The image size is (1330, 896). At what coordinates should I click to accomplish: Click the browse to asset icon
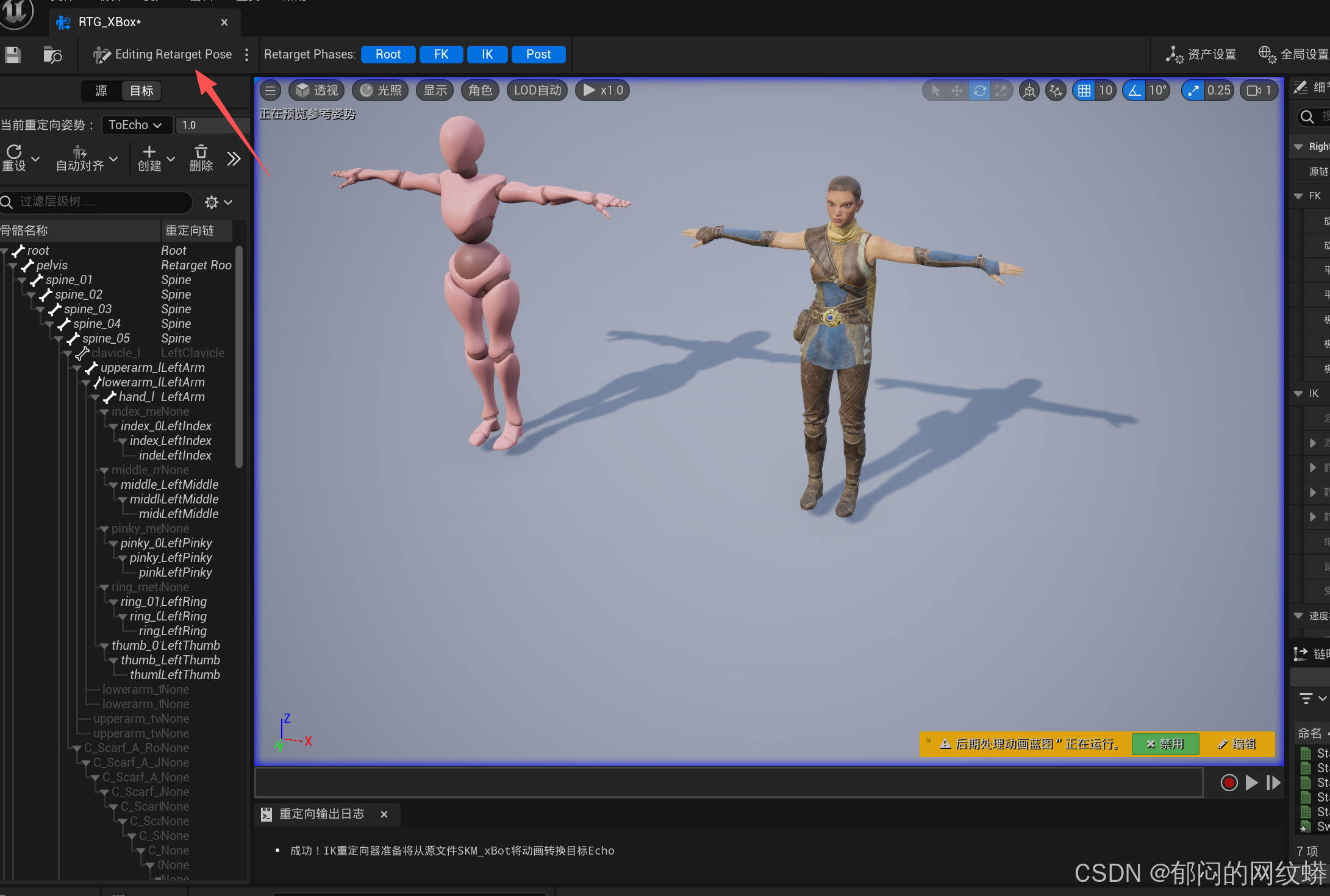click(x=52, y=55)
